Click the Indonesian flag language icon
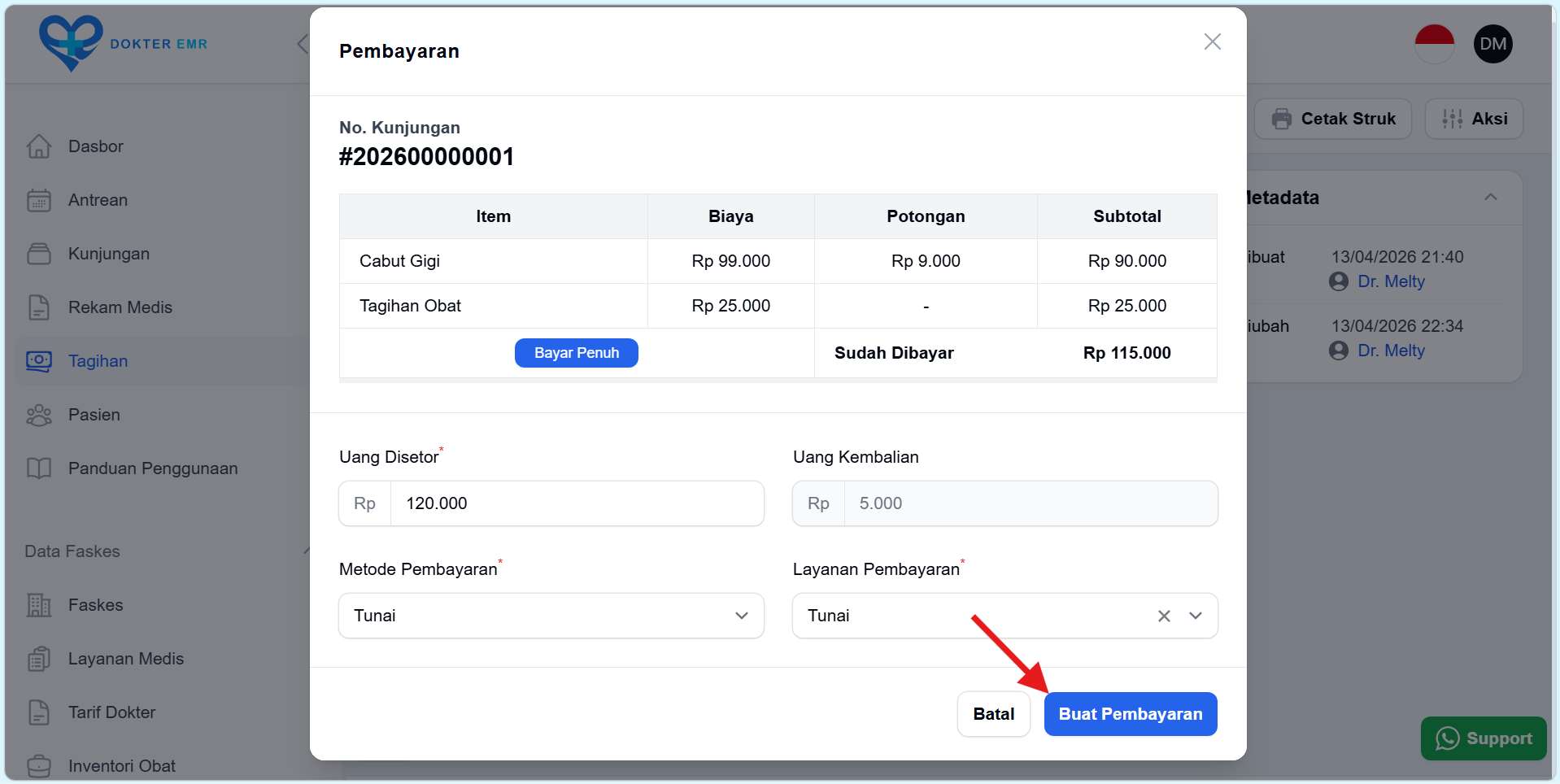The width and height of the screenshot is (1560, 784). point(1435,44)
